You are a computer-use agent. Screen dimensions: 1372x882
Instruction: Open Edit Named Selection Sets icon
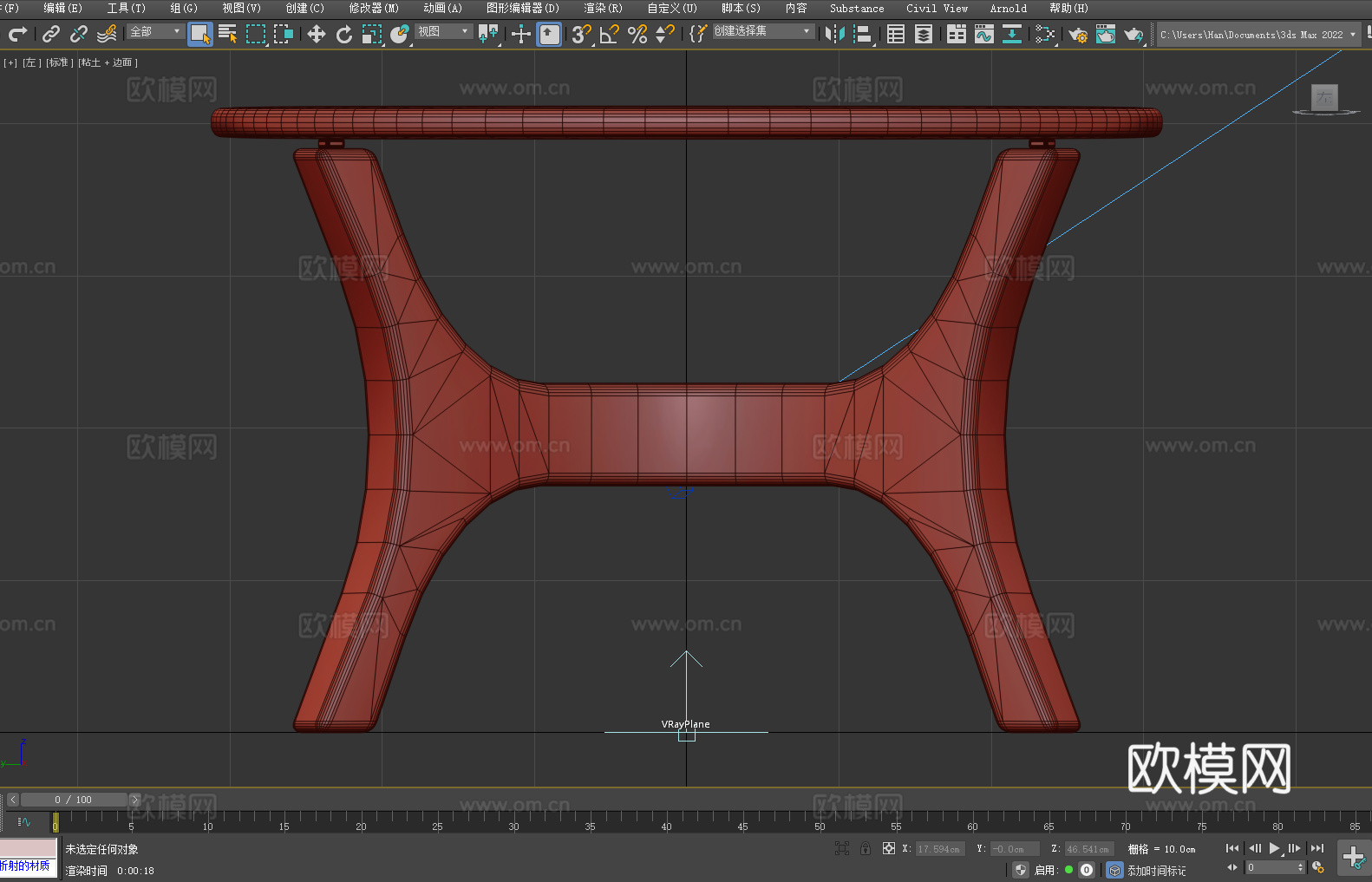[x=698, y=34]
